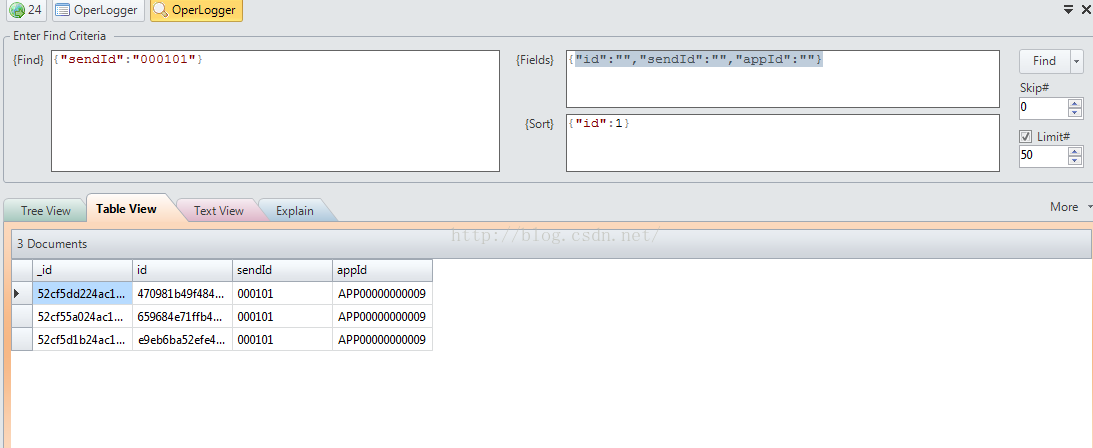Select cell 659684e71ffb4...

point(183,316)
